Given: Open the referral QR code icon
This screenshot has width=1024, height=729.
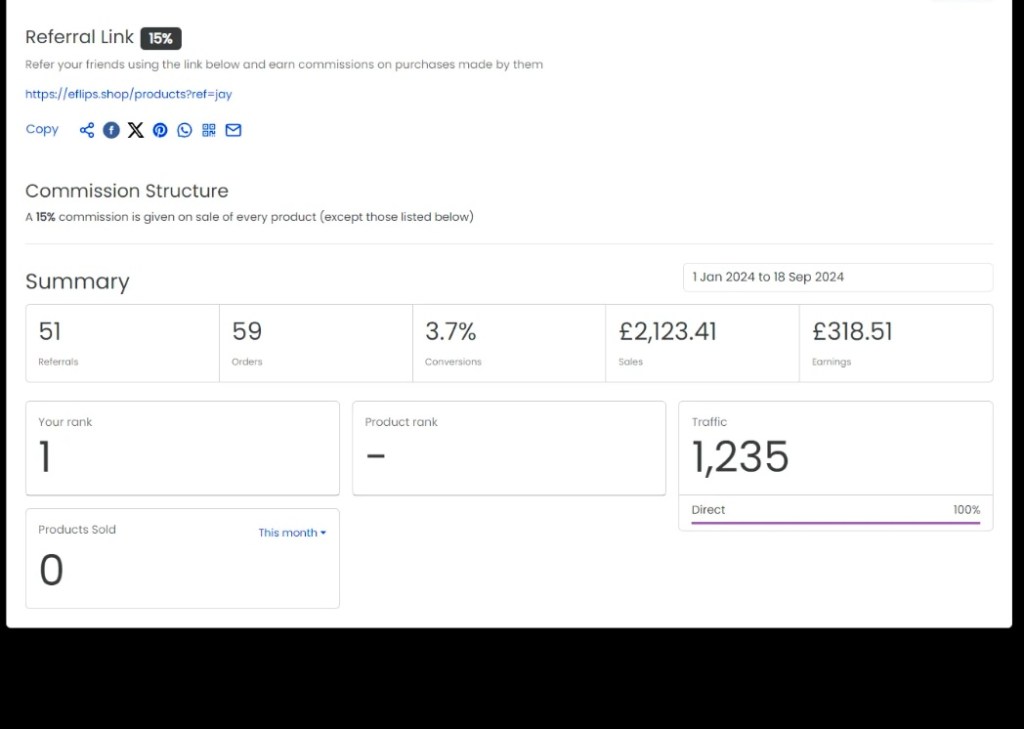Looking at the screenshot, I should [x=209, y=130].
